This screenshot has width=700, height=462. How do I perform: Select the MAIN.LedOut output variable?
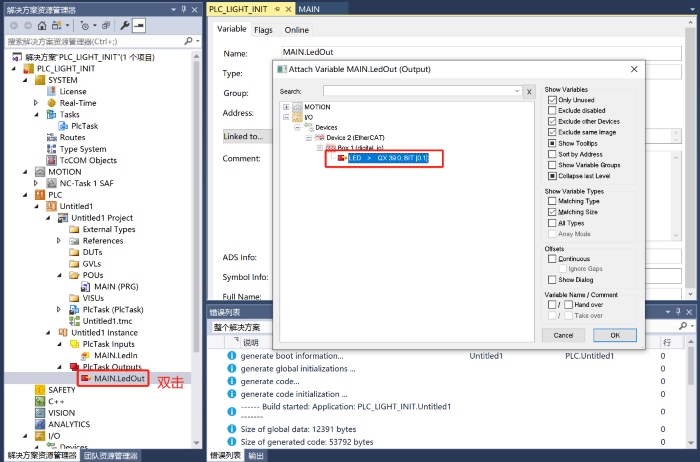pyautogui.click(x=119, y=379)
